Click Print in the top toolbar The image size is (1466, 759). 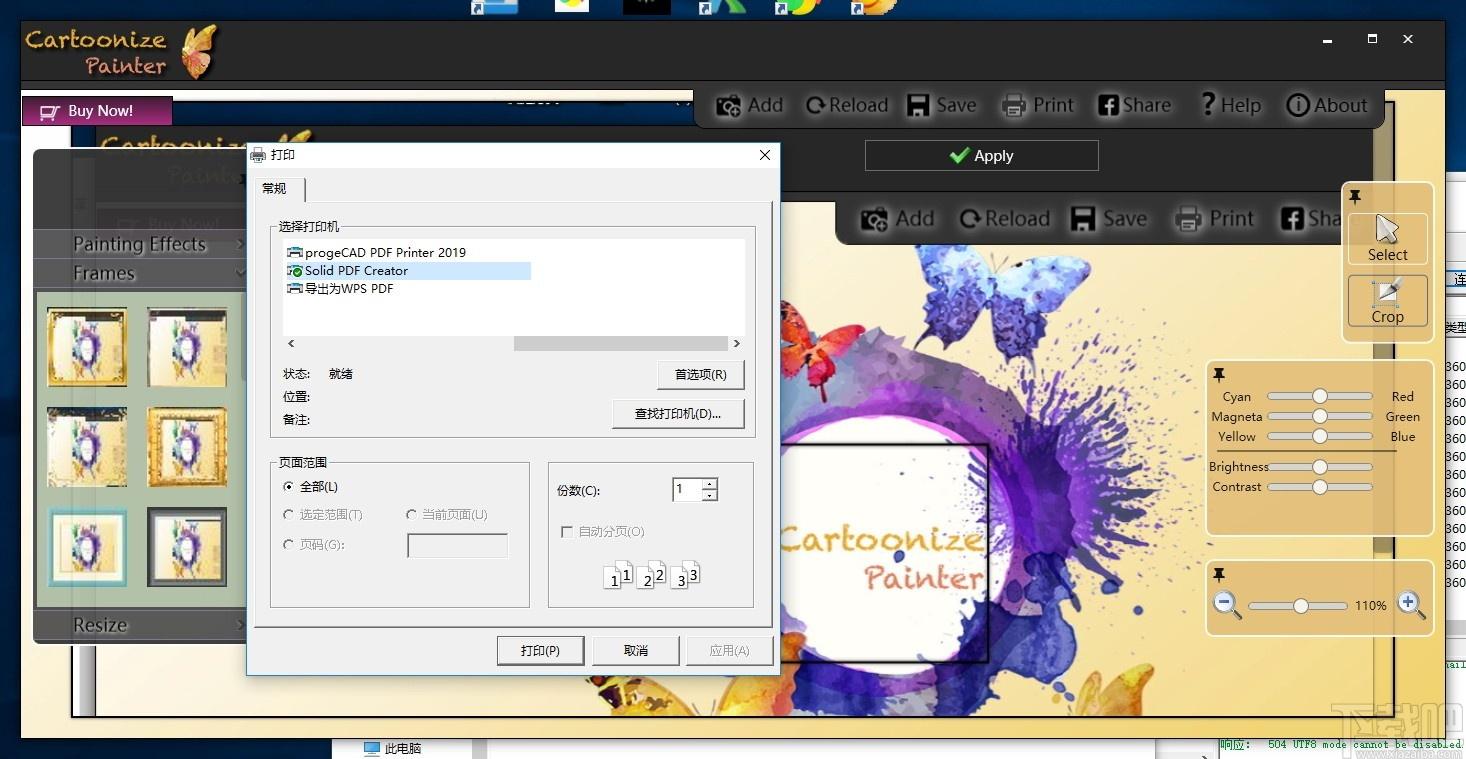[1037, 106]
